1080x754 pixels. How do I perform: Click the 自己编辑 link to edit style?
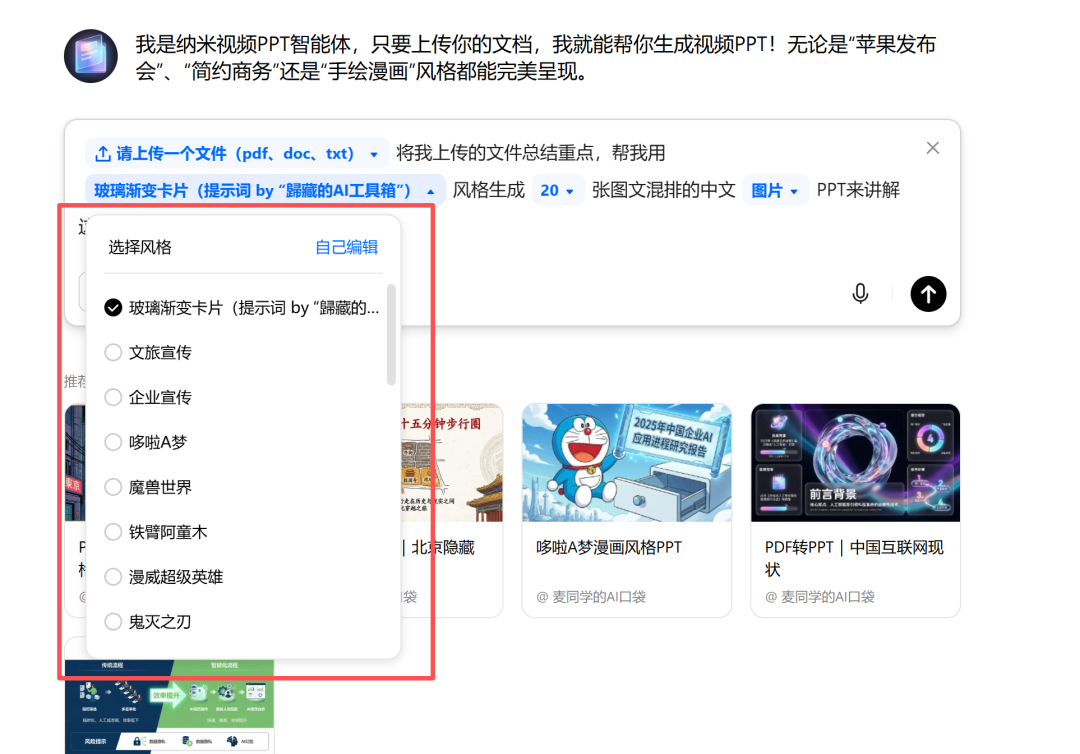coord(345,247)
